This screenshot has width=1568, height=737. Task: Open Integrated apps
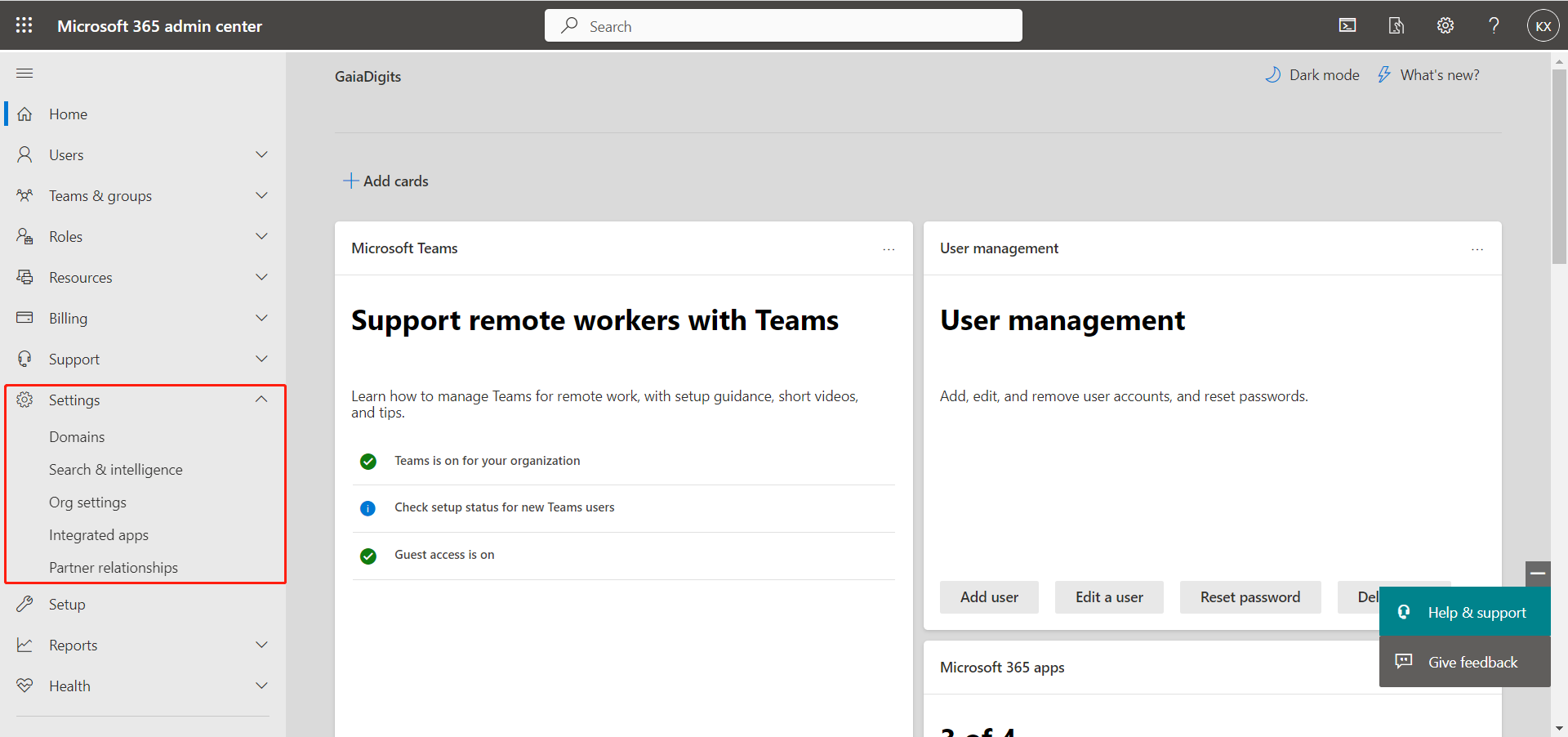click(99, 534)
